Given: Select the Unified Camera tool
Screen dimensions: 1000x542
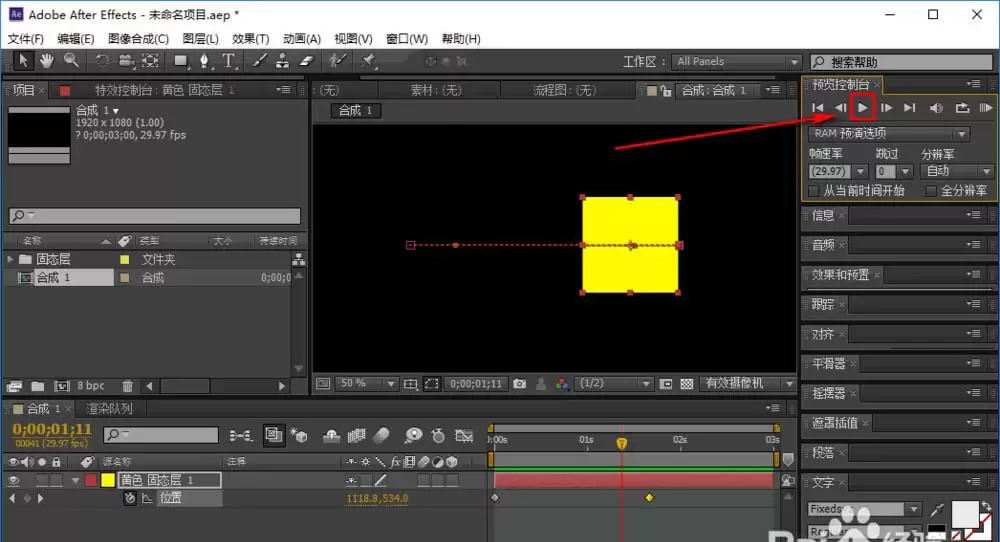Looking at the screenshot, I should coord(126,61).
